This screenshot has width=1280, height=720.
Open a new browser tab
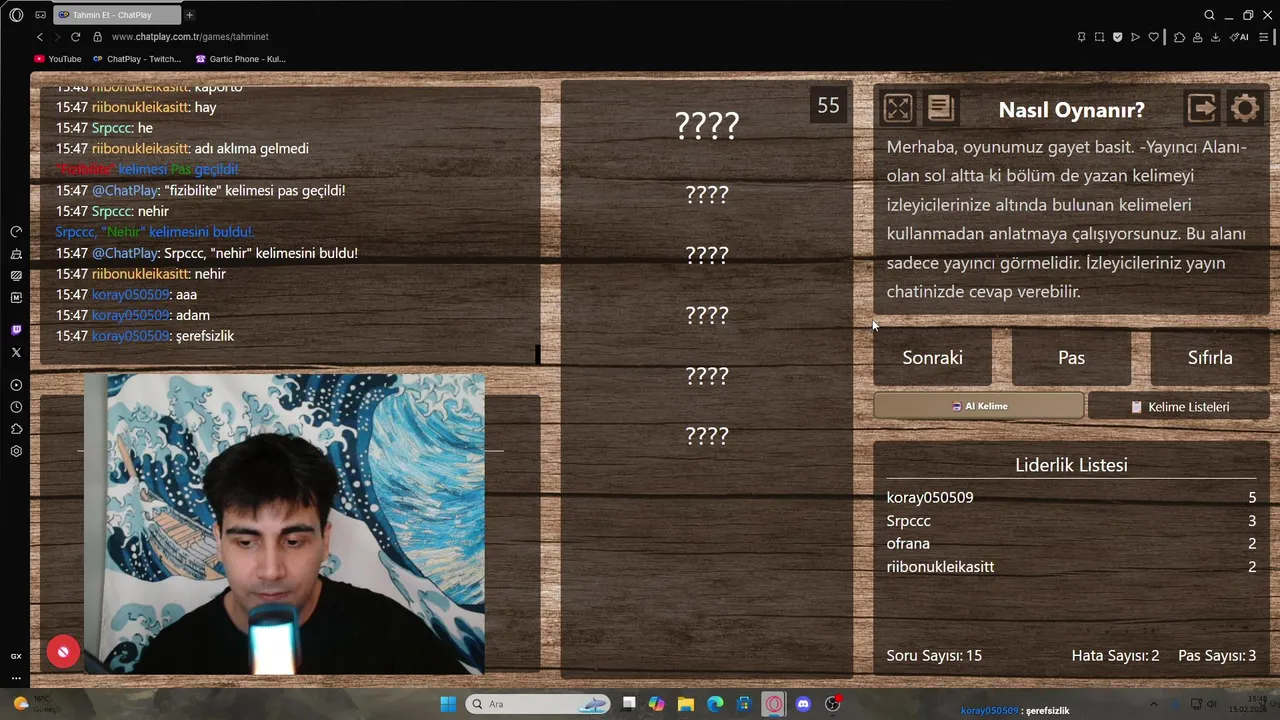pos(189,15)
